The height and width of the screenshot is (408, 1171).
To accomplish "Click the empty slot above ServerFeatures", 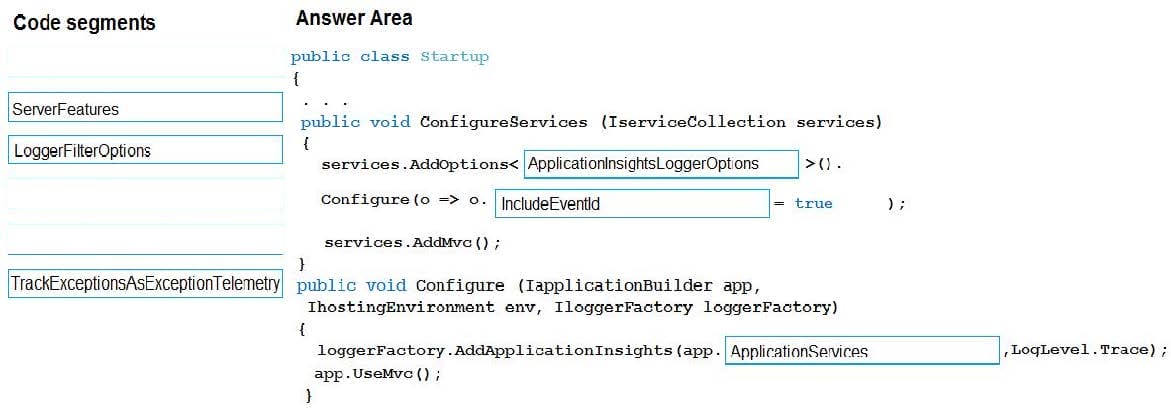I will pos(145,62).
